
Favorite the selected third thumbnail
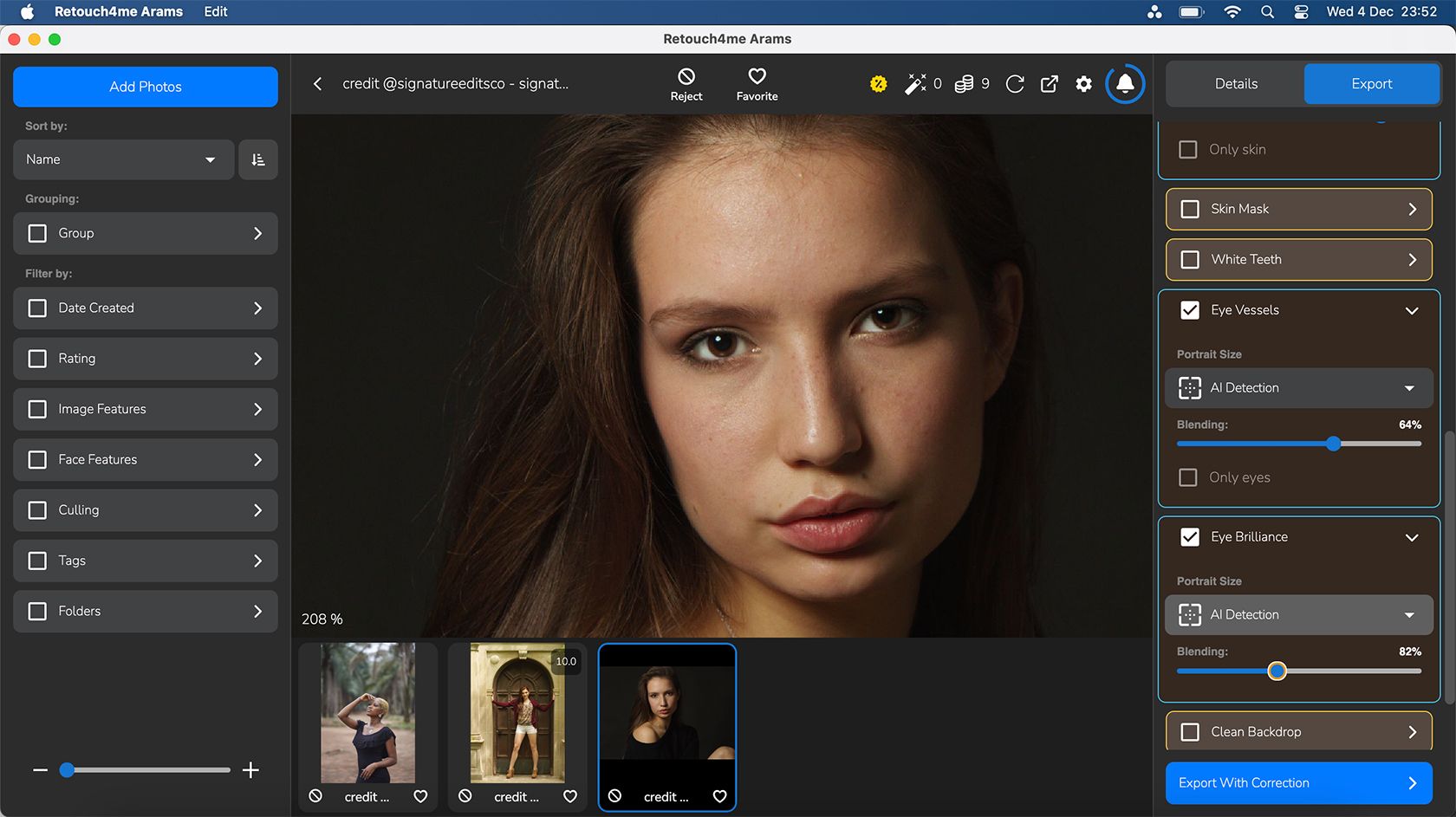[x=719, y=796]
